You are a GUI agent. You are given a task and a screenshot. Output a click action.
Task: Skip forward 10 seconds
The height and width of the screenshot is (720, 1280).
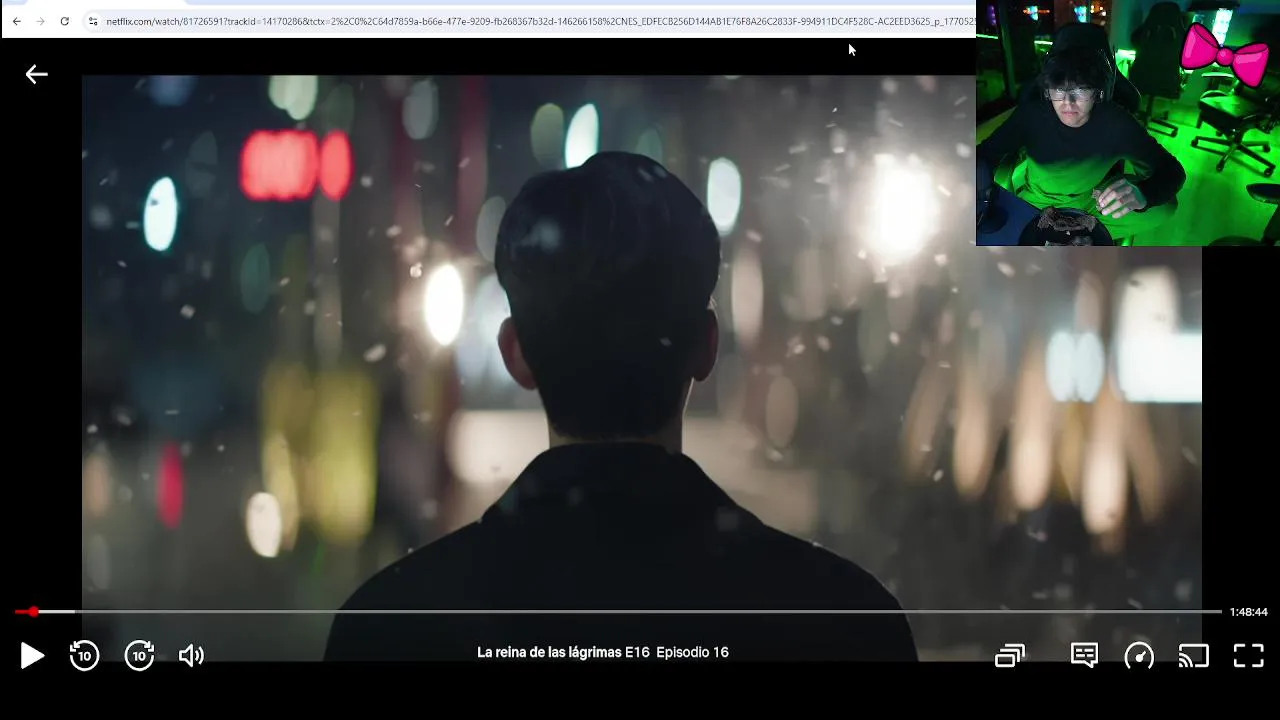[139, 656]
